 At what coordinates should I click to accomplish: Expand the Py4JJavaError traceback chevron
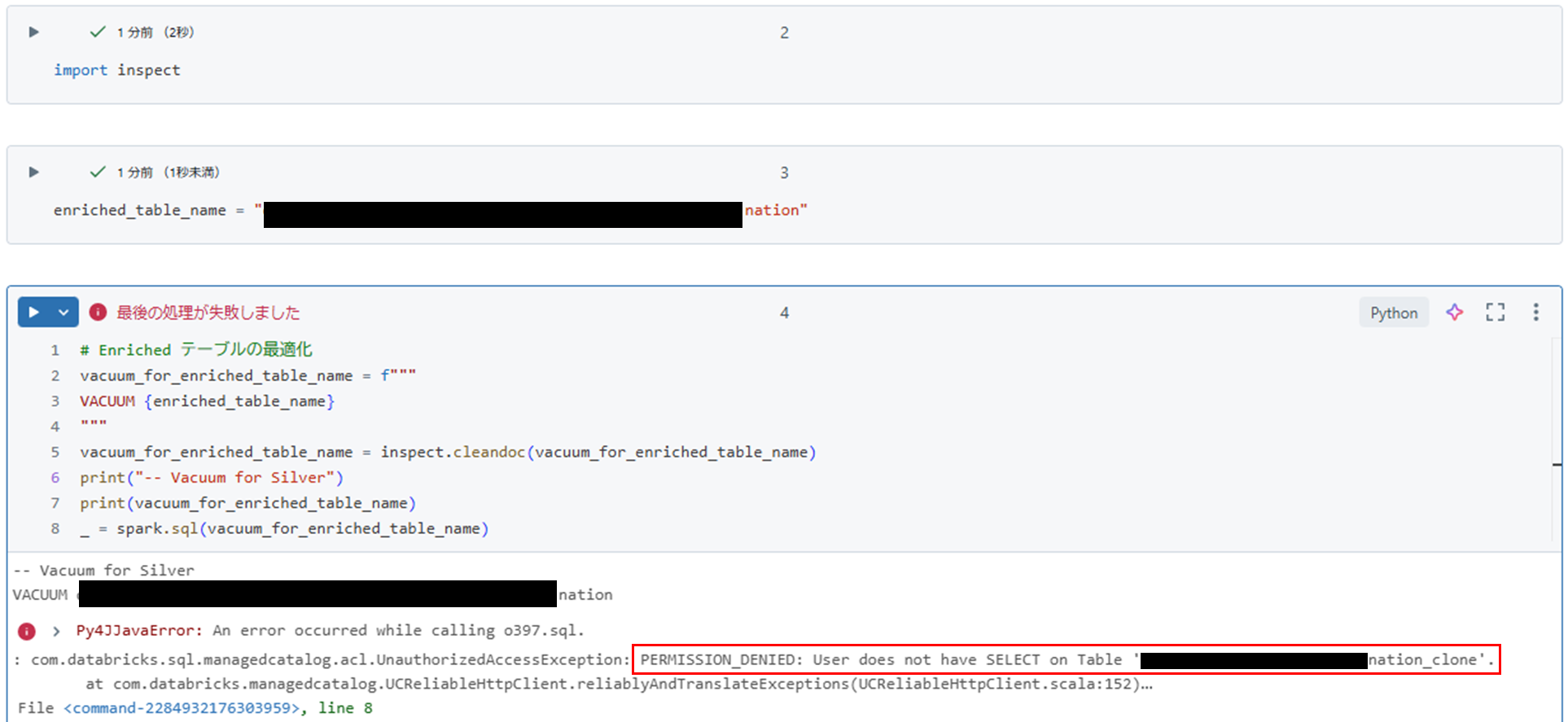[x=56, y=631]
